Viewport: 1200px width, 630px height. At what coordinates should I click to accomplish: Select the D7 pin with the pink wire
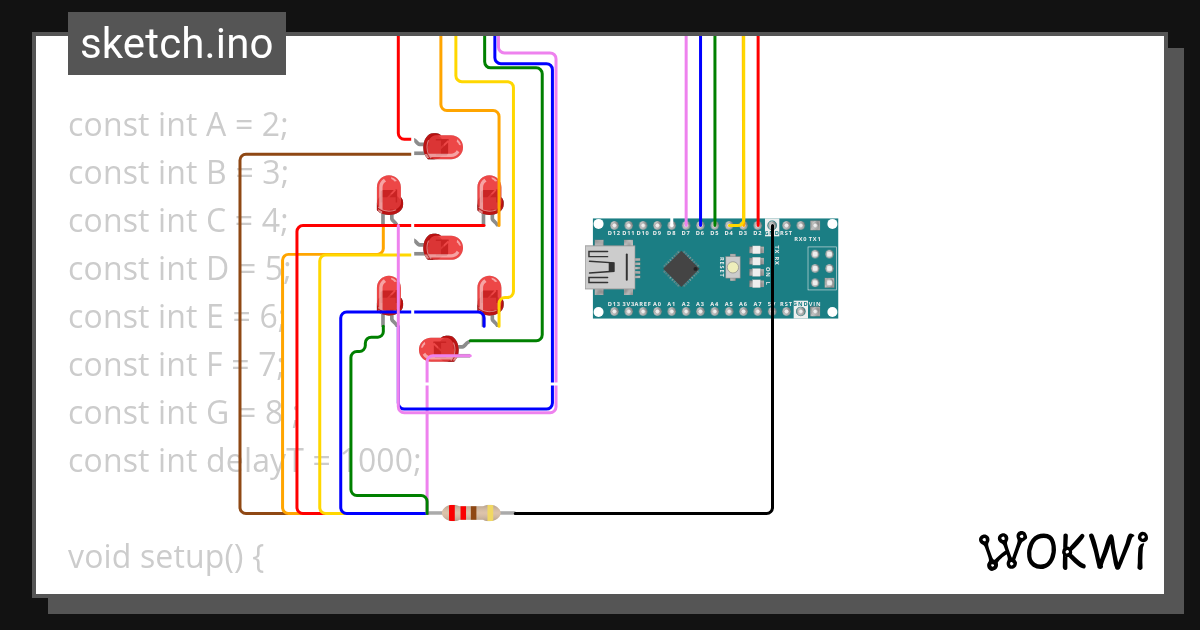click(x=685, y=225)
